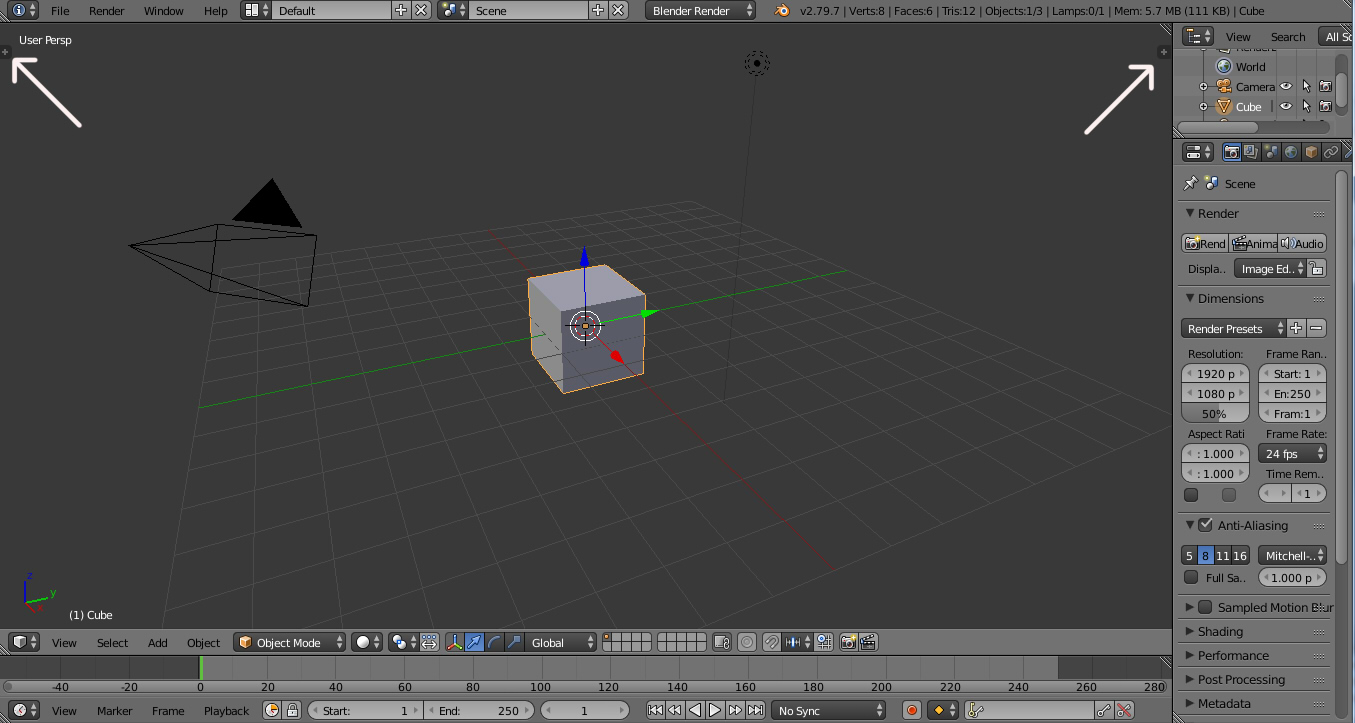Open the 3D View editor type selector

coord(24,642)
